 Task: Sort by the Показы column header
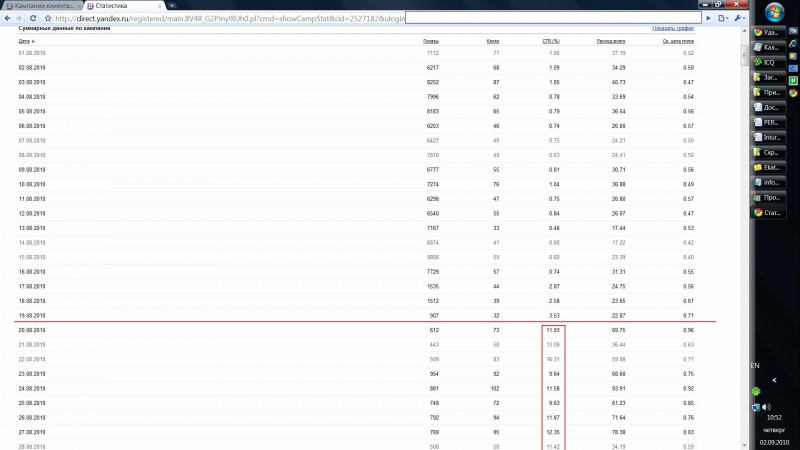click(x=431, y=41)
